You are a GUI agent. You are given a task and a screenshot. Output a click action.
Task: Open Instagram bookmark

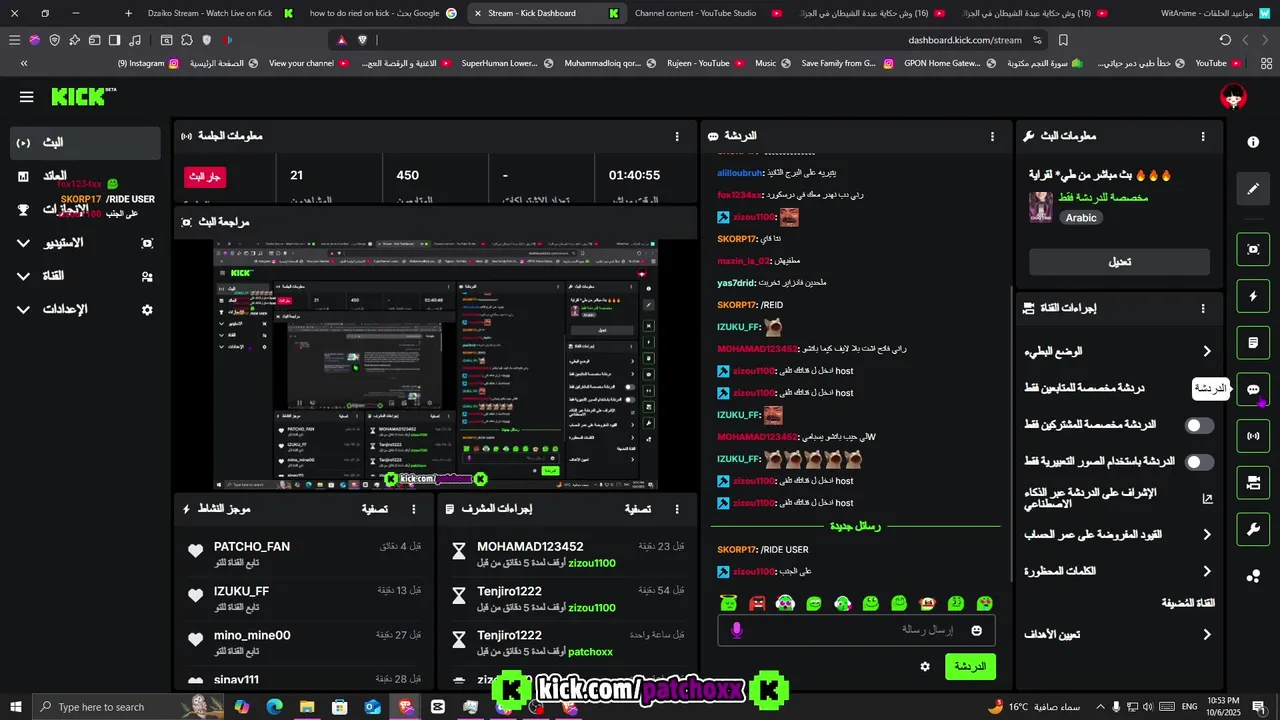[148, 63]
